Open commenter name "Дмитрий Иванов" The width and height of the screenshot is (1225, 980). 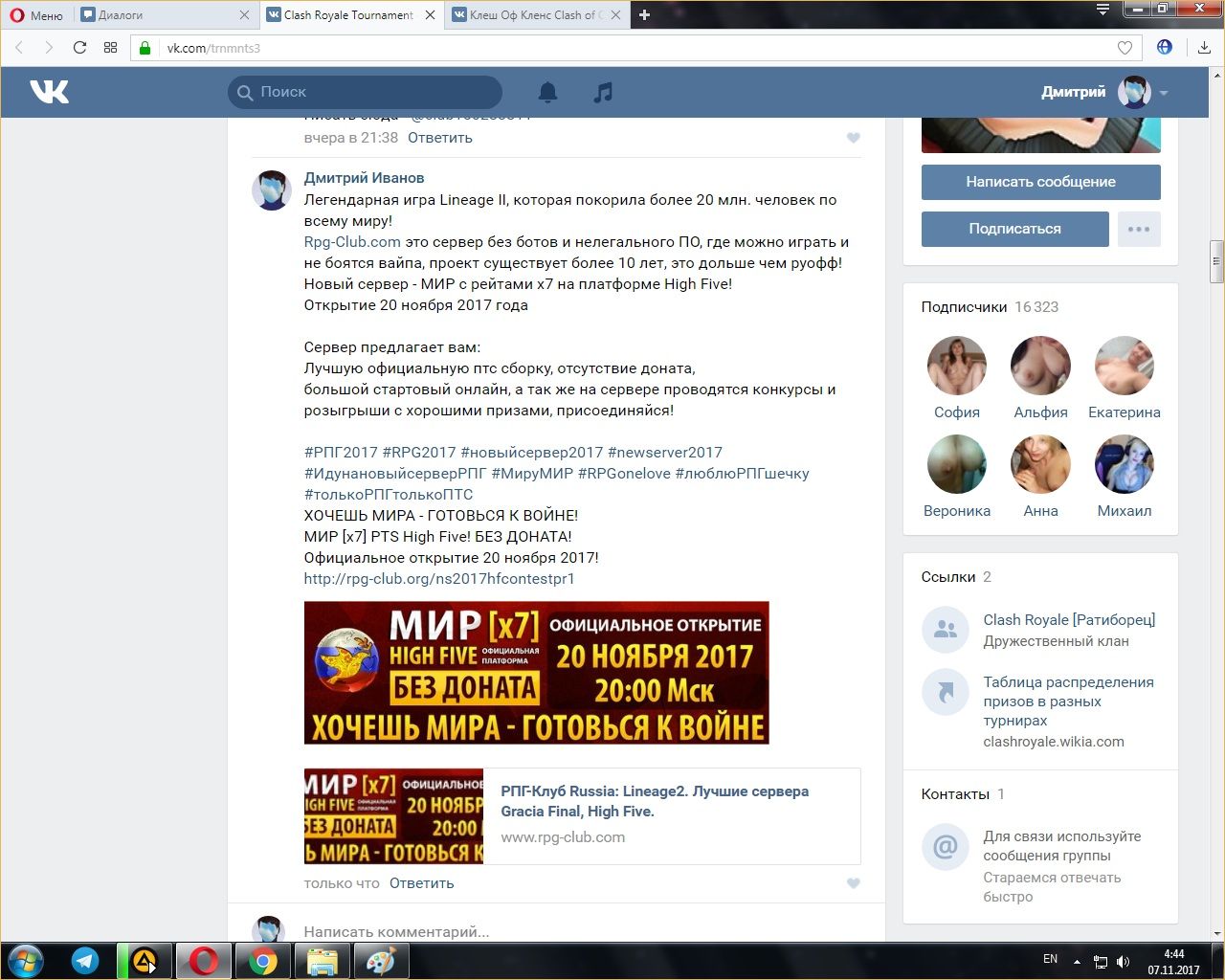tap(364, 178)
